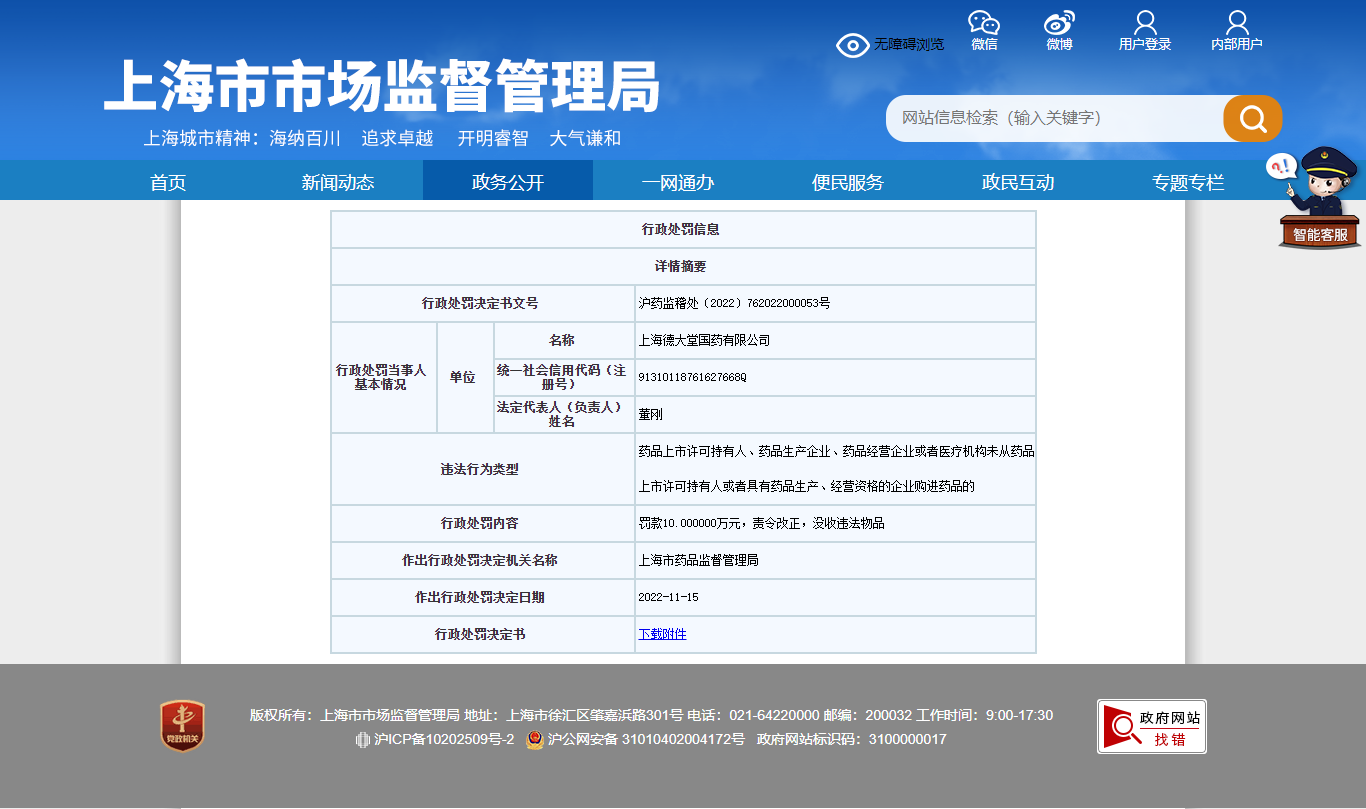This screenshot has width=1366, height=809.
Task: Click the WeChat (微信) icon
Action: click(984, 23)
